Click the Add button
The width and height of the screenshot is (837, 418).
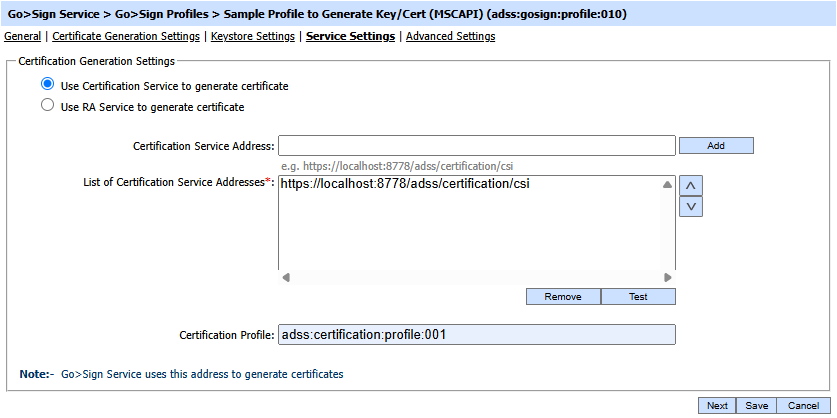(x=716, y=146)
